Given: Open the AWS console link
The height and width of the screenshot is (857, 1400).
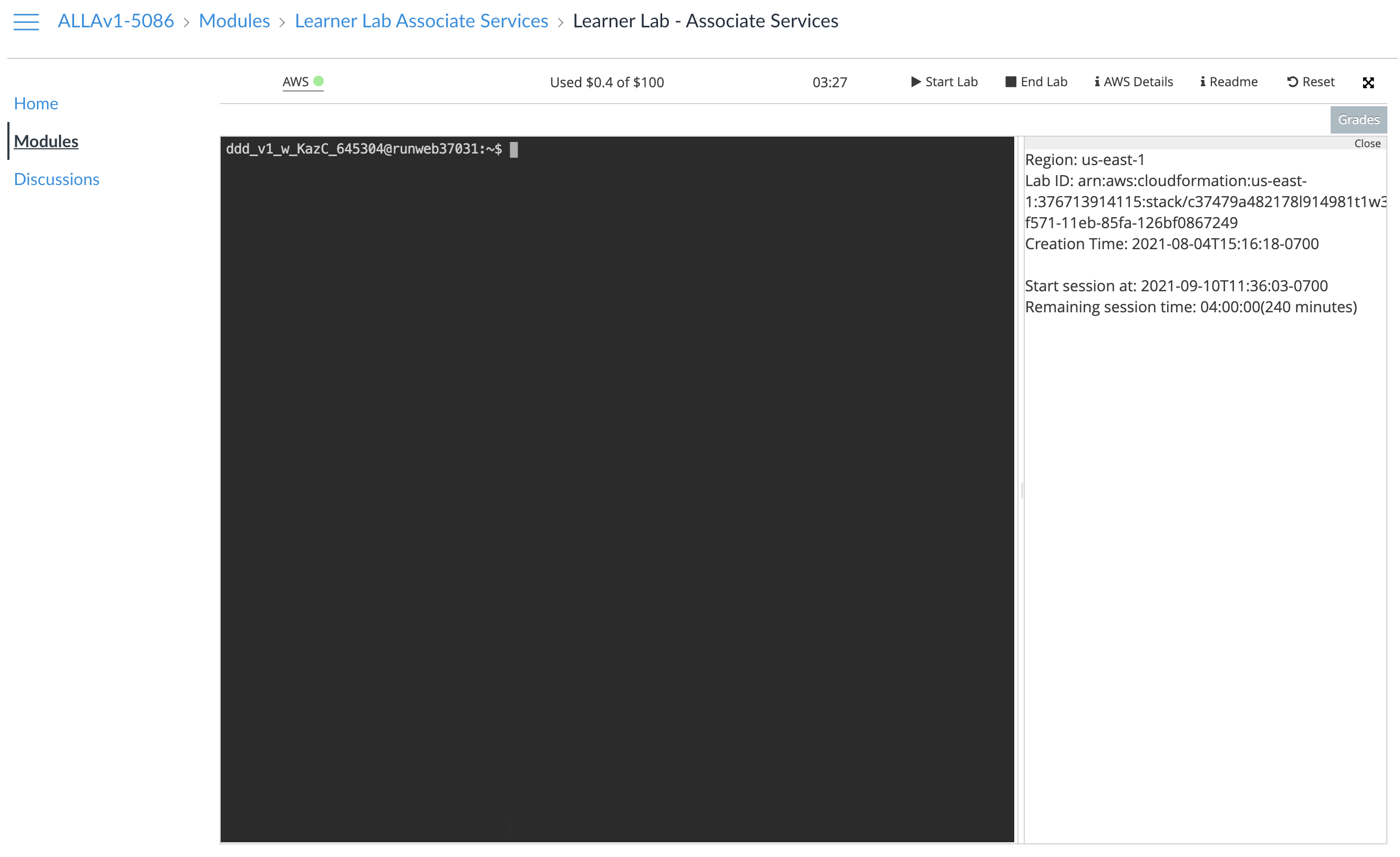Looking at the screenshot, I should coord(295,82).
